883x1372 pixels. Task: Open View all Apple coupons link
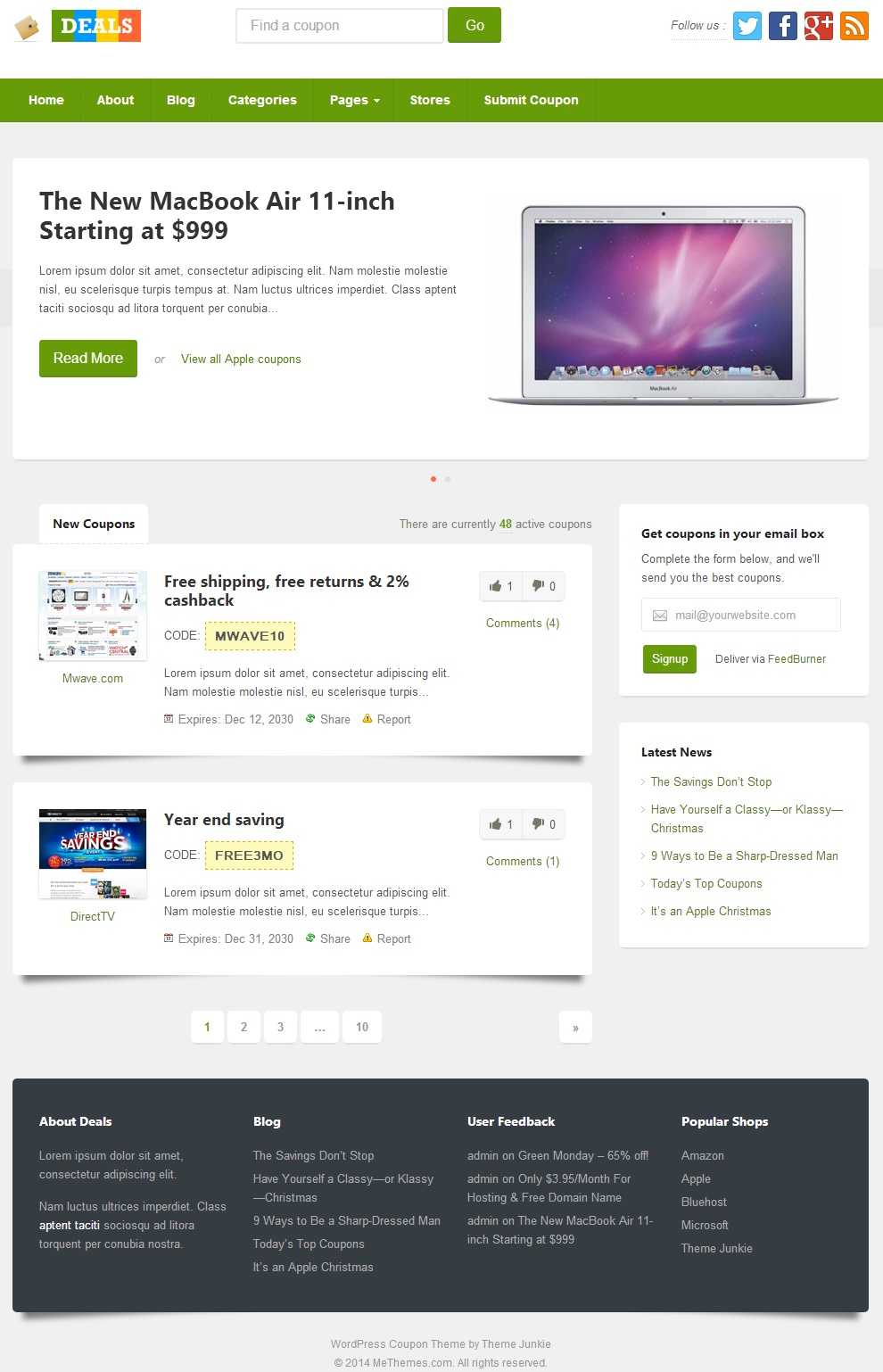pos(241,359)
